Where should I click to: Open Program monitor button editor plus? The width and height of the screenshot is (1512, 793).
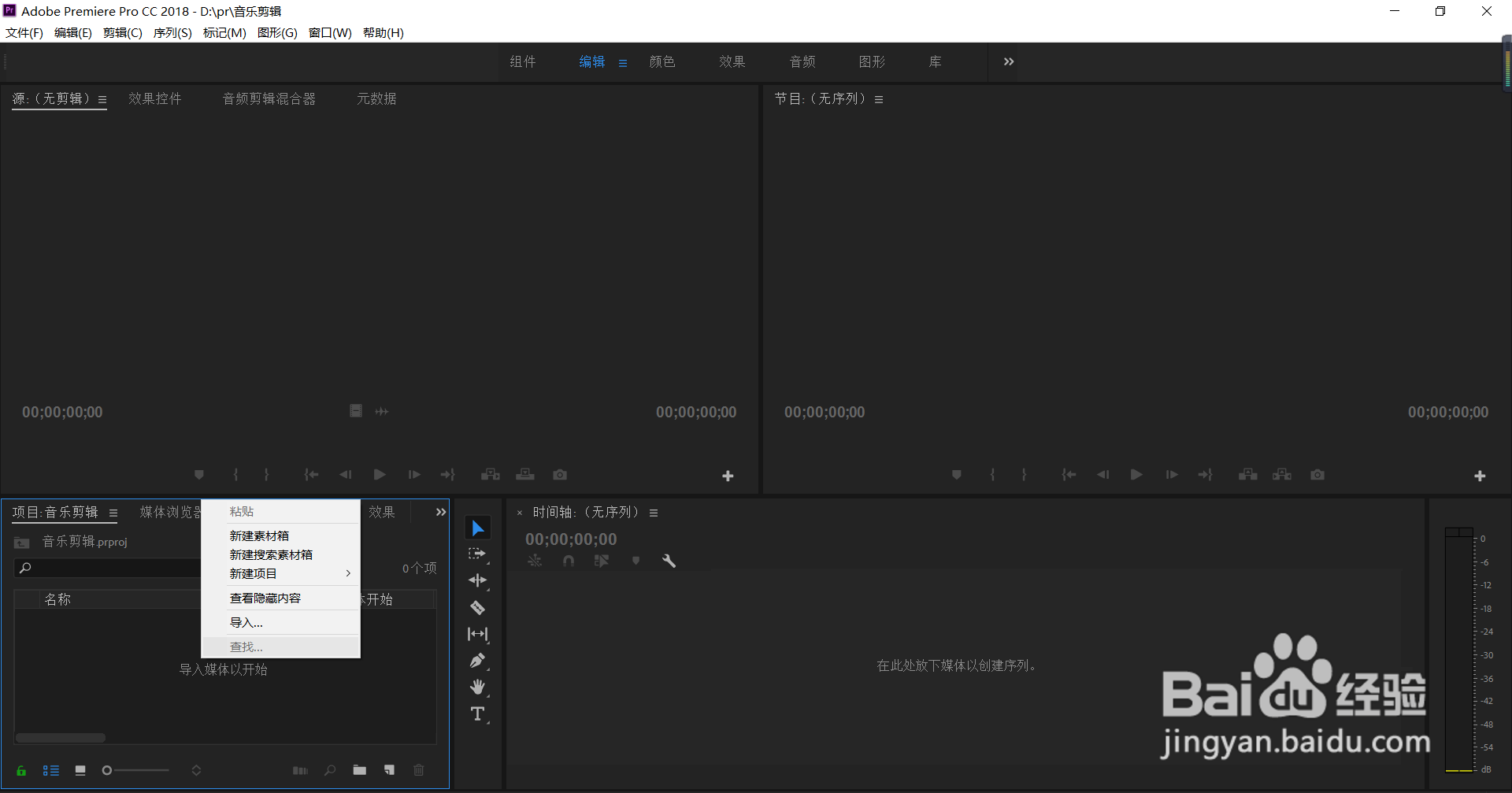pyautogui.click(x=1480, y=476)
